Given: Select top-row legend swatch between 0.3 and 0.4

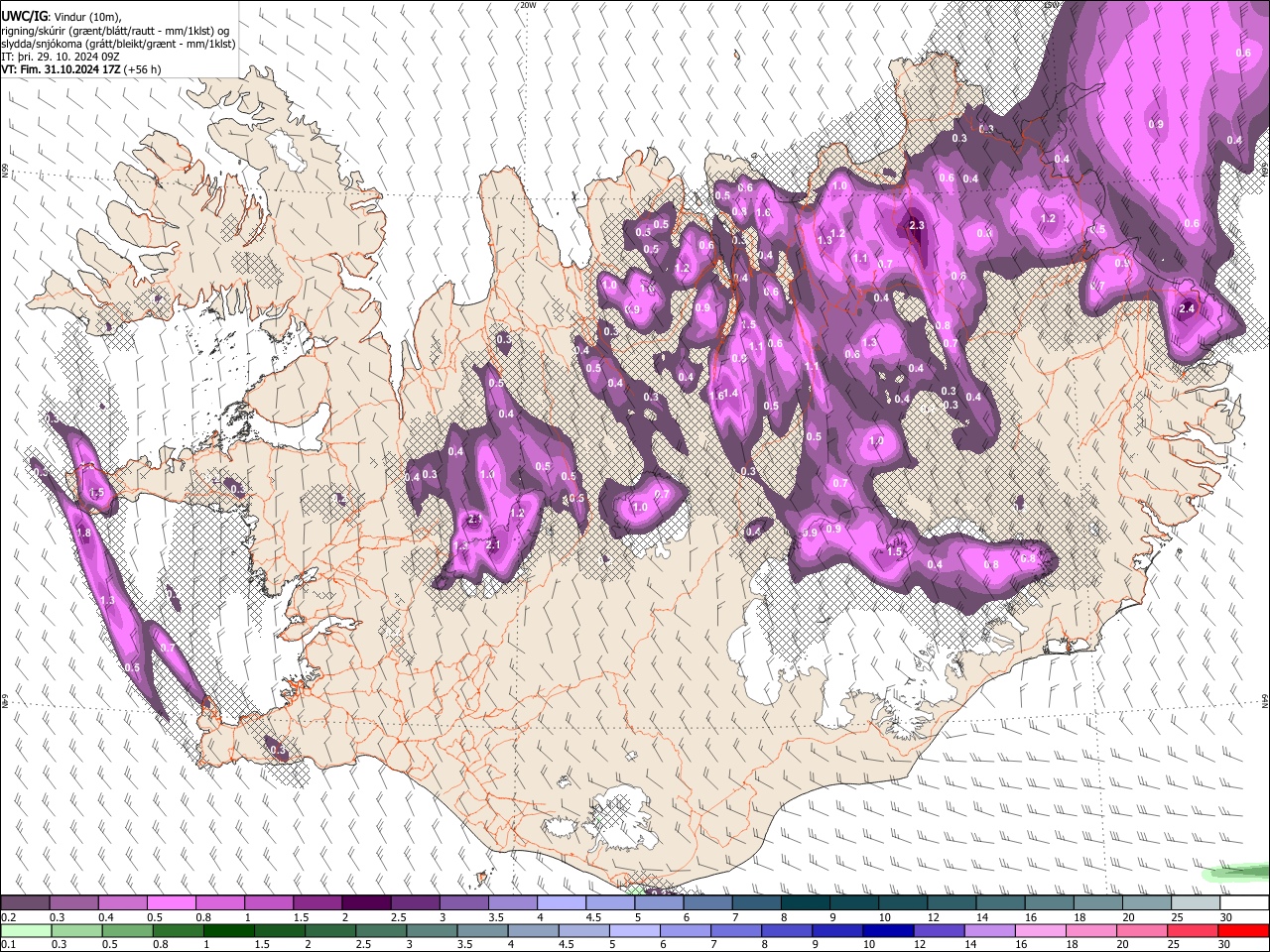Looking at the screenshot, I should point(73,903).
